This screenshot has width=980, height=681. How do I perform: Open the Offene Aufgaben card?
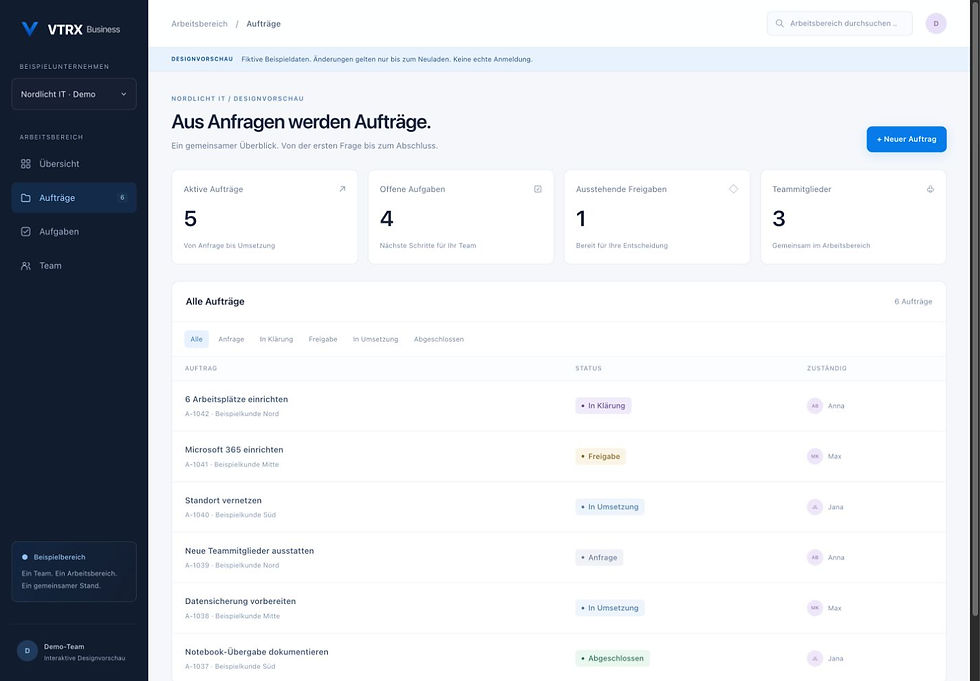click(x=461, y=217)
